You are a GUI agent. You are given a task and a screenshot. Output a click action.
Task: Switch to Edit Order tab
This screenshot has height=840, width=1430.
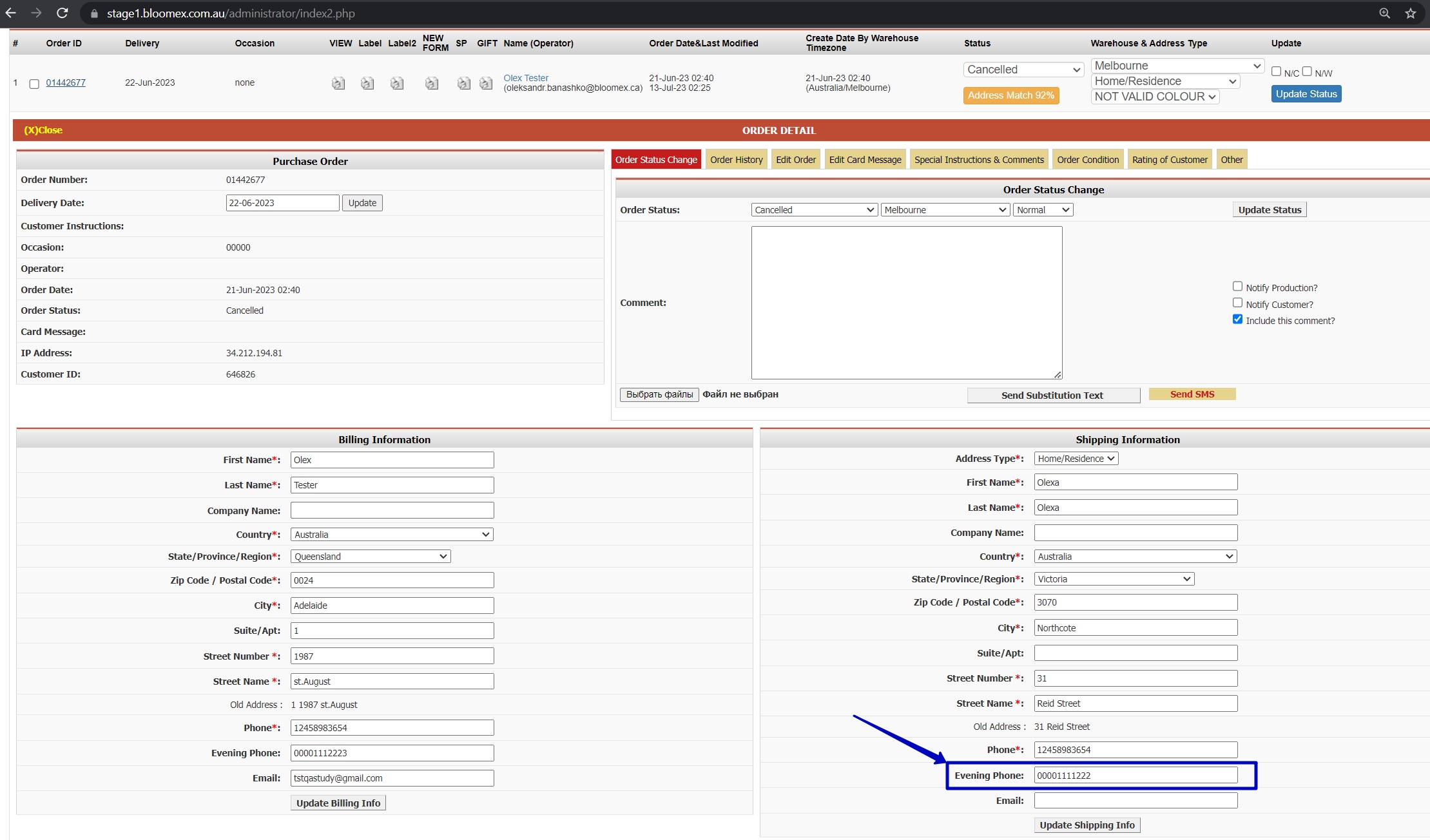point(796,160)
